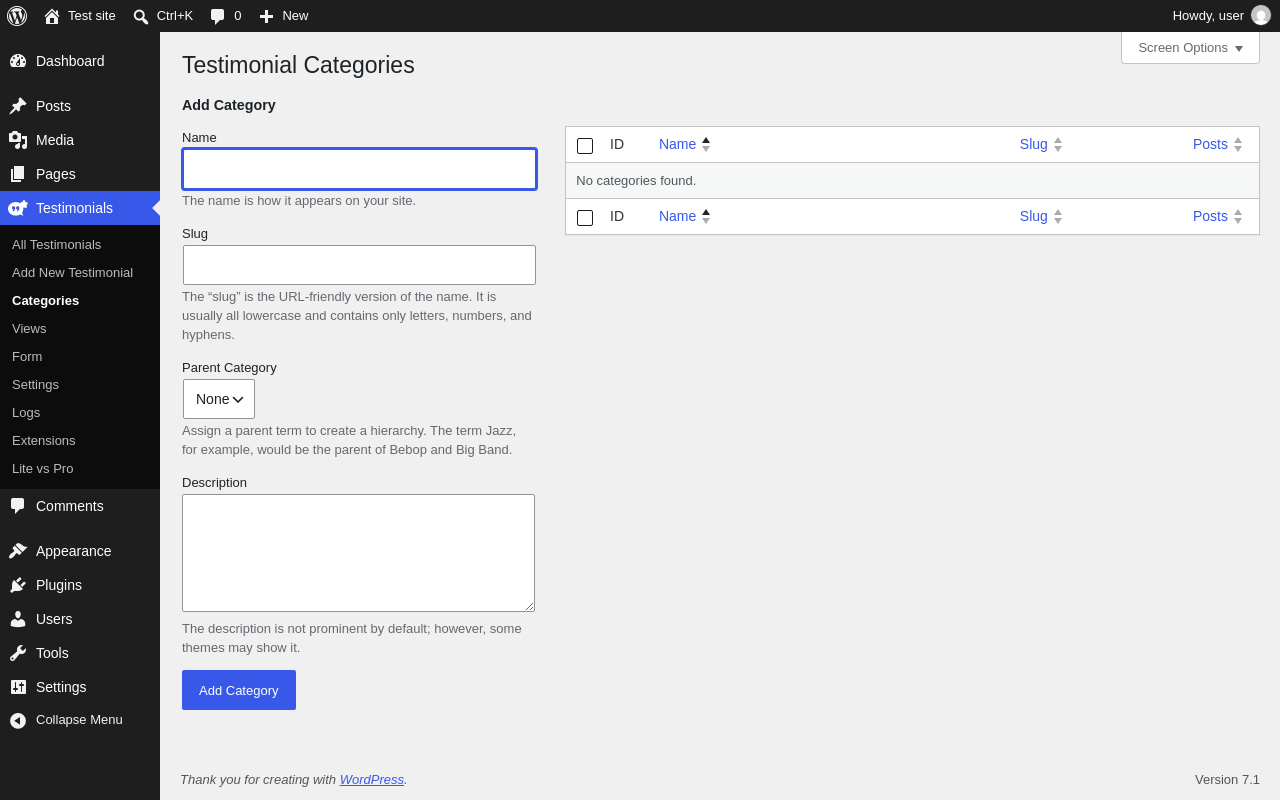Click the Media icon in the sidebar

[18, 140]
